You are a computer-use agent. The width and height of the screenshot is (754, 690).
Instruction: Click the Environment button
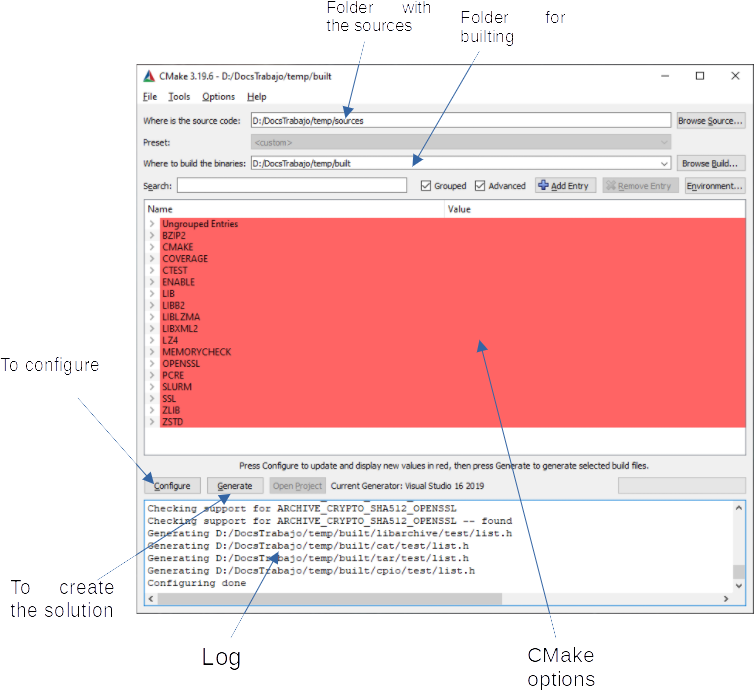715,186
